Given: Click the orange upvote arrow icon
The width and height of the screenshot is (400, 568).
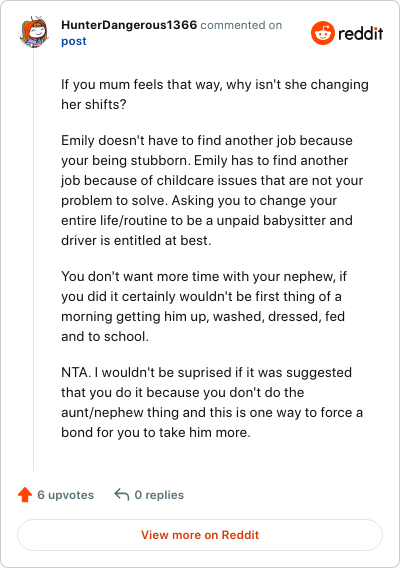Looking at the screenshot, I should point(25,494).
